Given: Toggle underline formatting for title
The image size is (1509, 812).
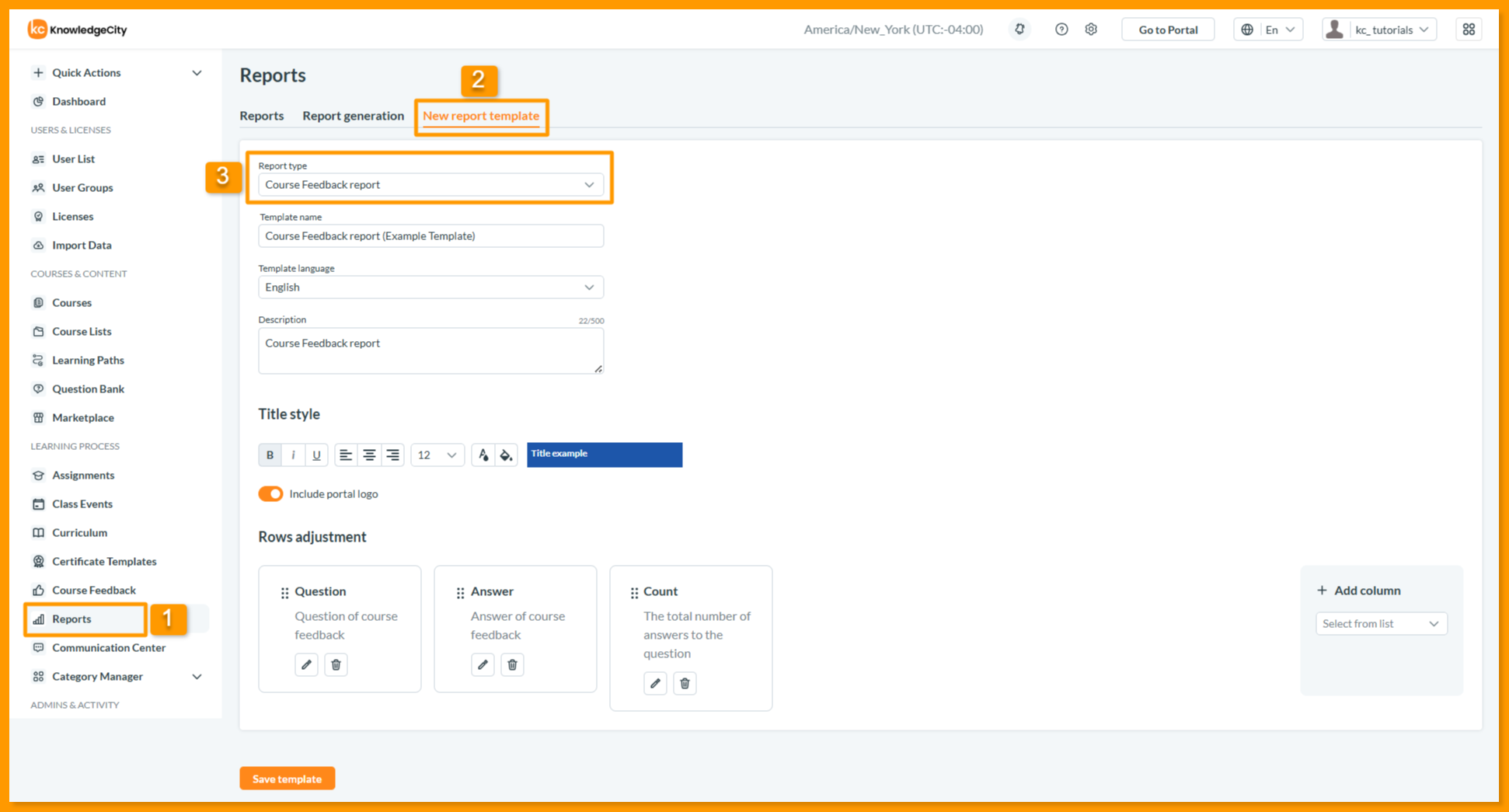Looking at the screenshot, I should click(316, 455).
